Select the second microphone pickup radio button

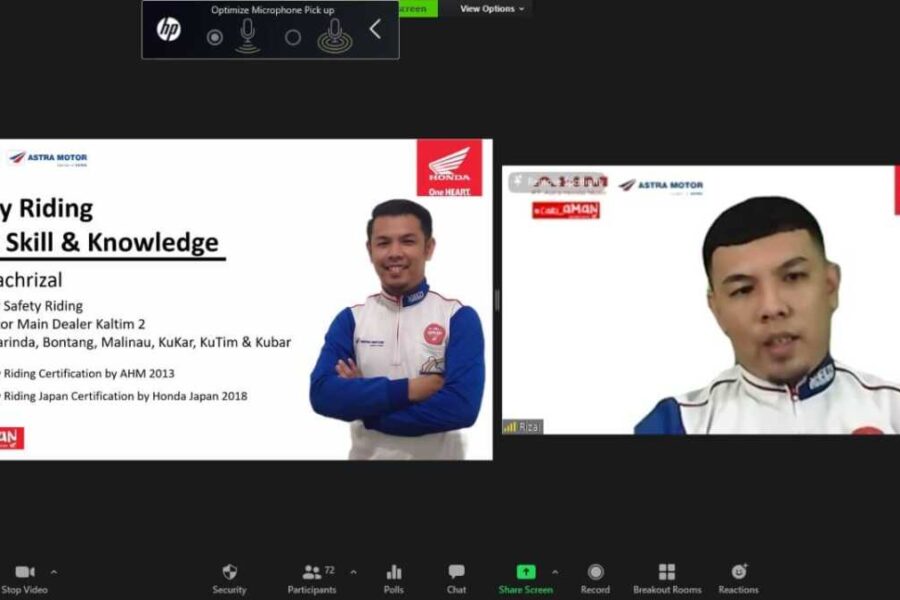(x=293, y=37)
